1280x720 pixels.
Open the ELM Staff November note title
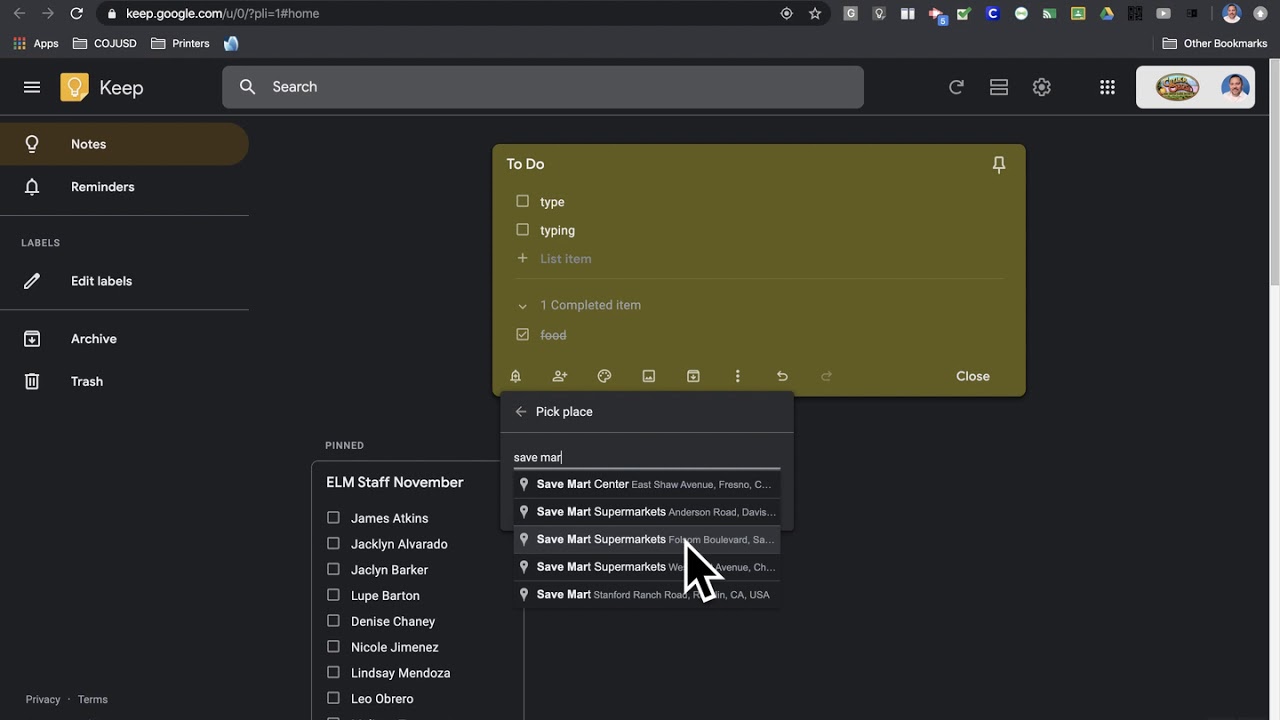(x=395, y=482)
